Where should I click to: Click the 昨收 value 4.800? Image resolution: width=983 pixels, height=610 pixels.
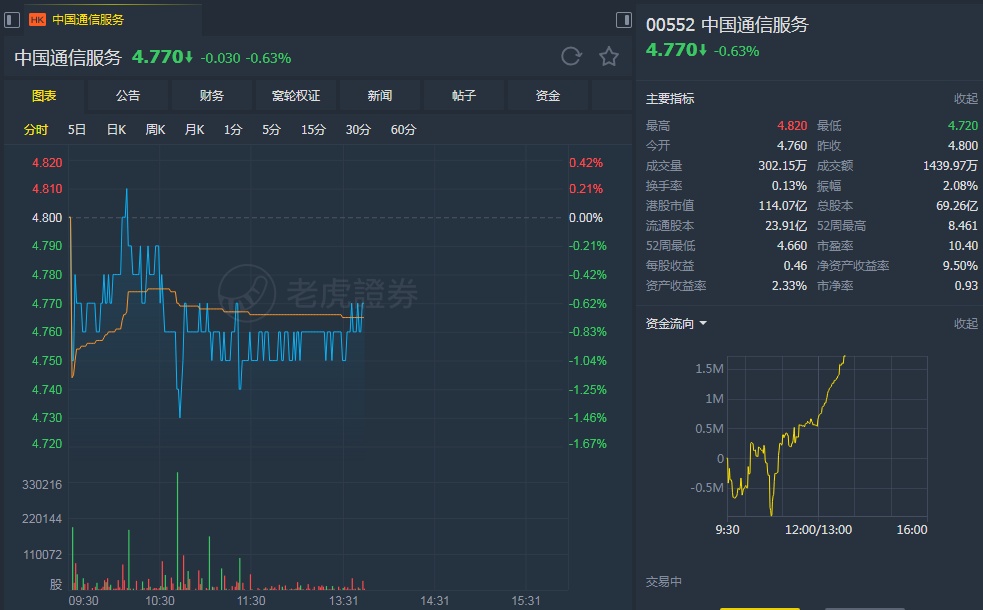pyautogui.click(x=962, y=145)
